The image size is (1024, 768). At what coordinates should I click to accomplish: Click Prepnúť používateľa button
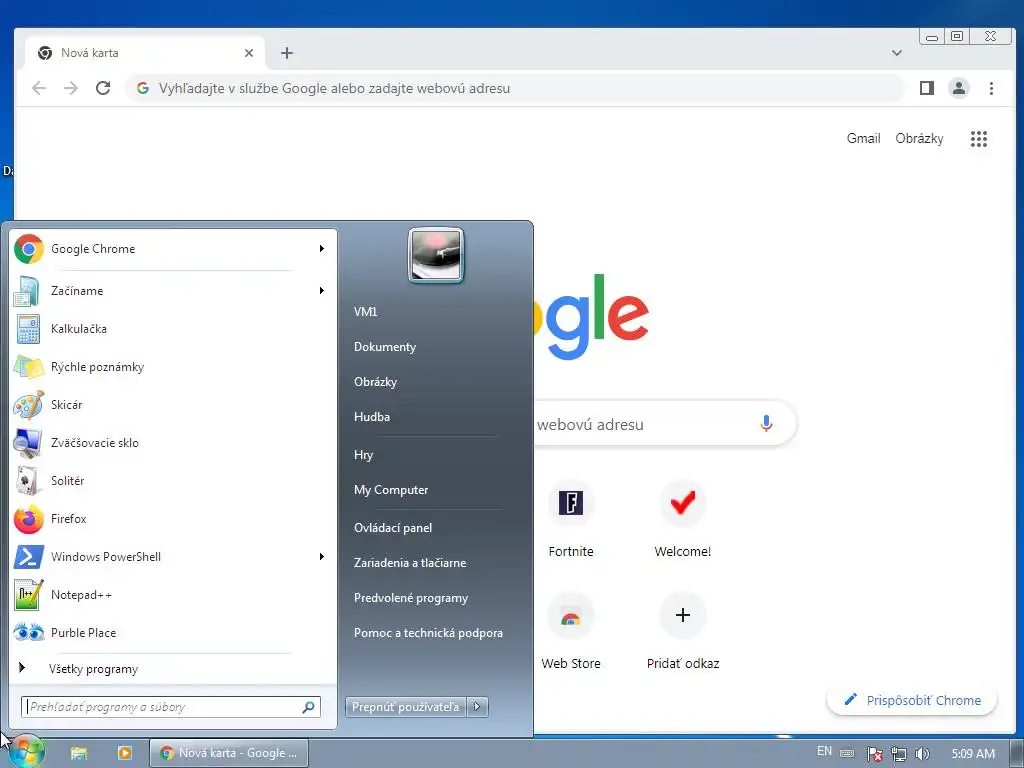pyautogui.click(x=406, y=707)
